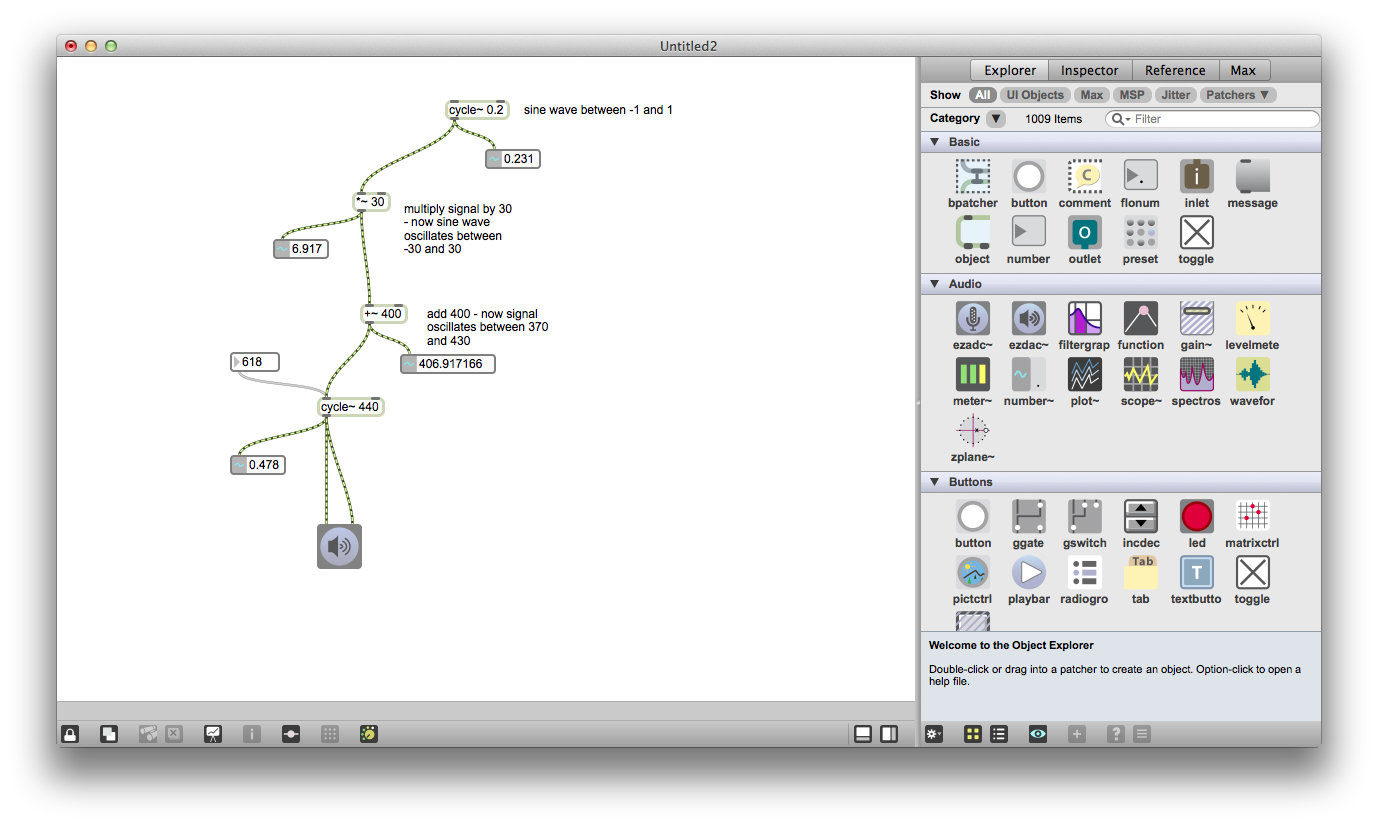Screen dimensions: 1378x826
Task: Click the ezdac~ speaker in the patcher
Action: [339, 546]
